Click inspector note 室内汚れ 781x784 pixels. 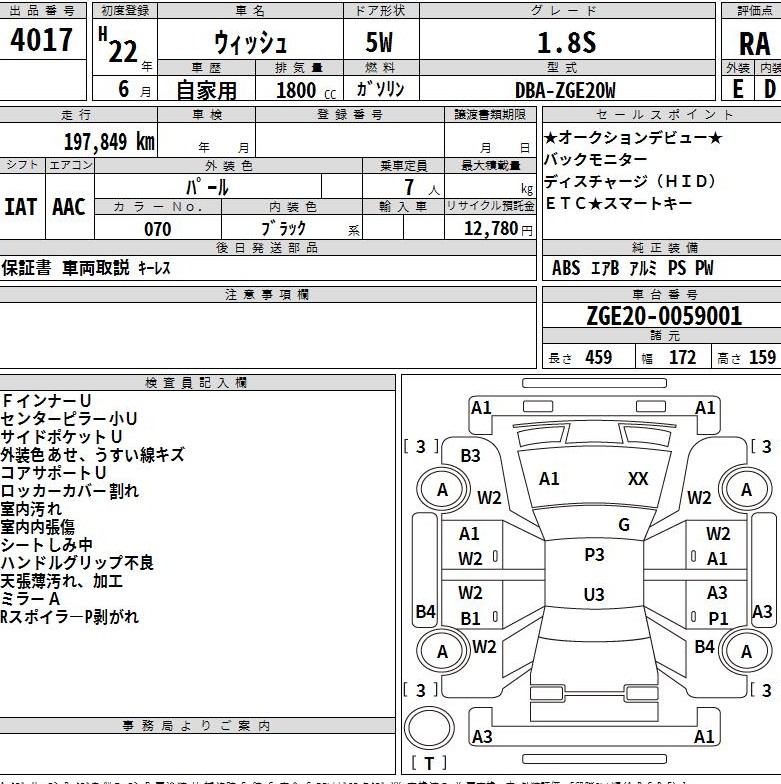31,509
